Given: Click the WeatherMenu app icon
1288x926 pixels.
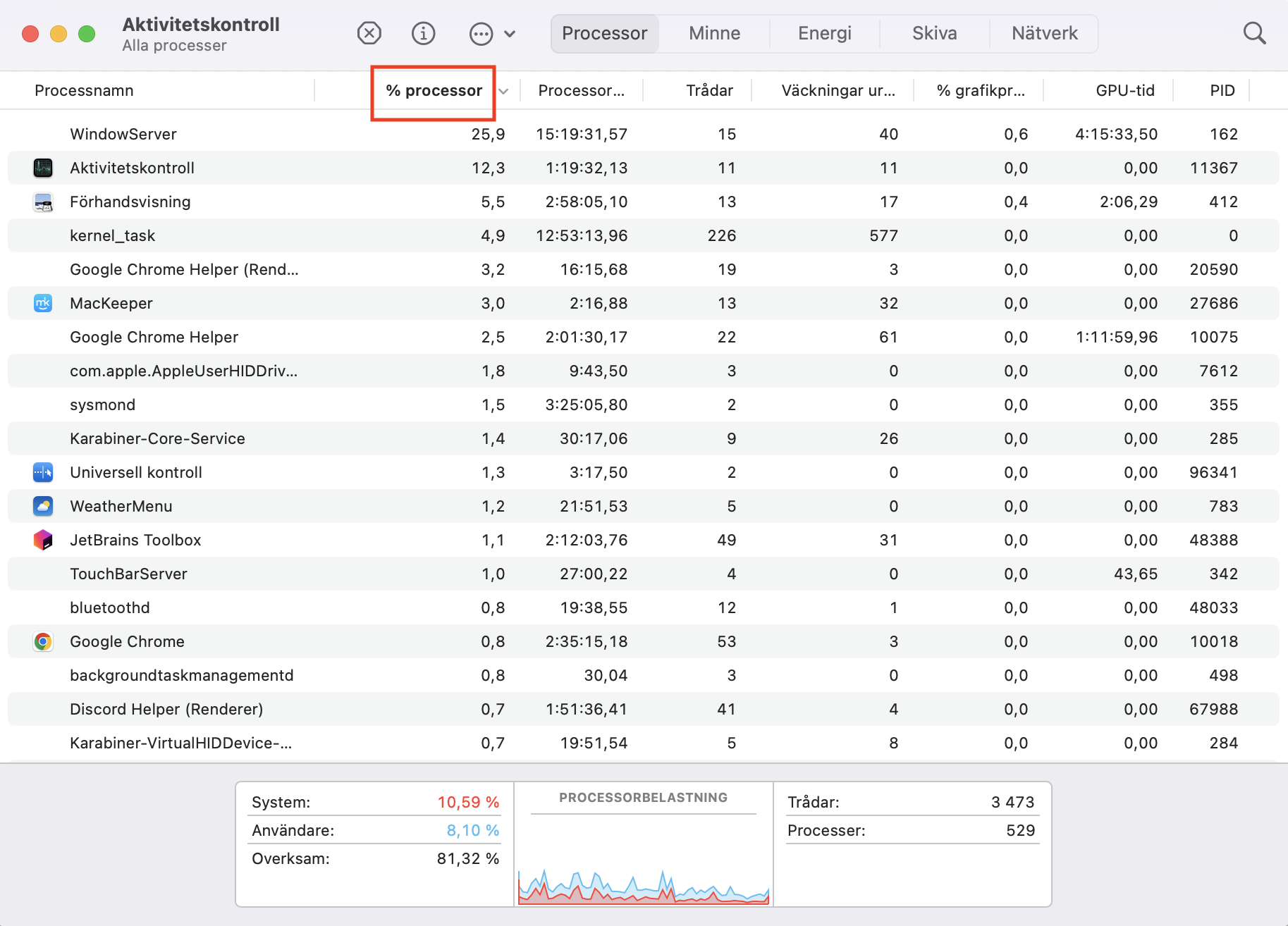Looking at the screenshot, I should pyautogui.click(x=43, y=506).
